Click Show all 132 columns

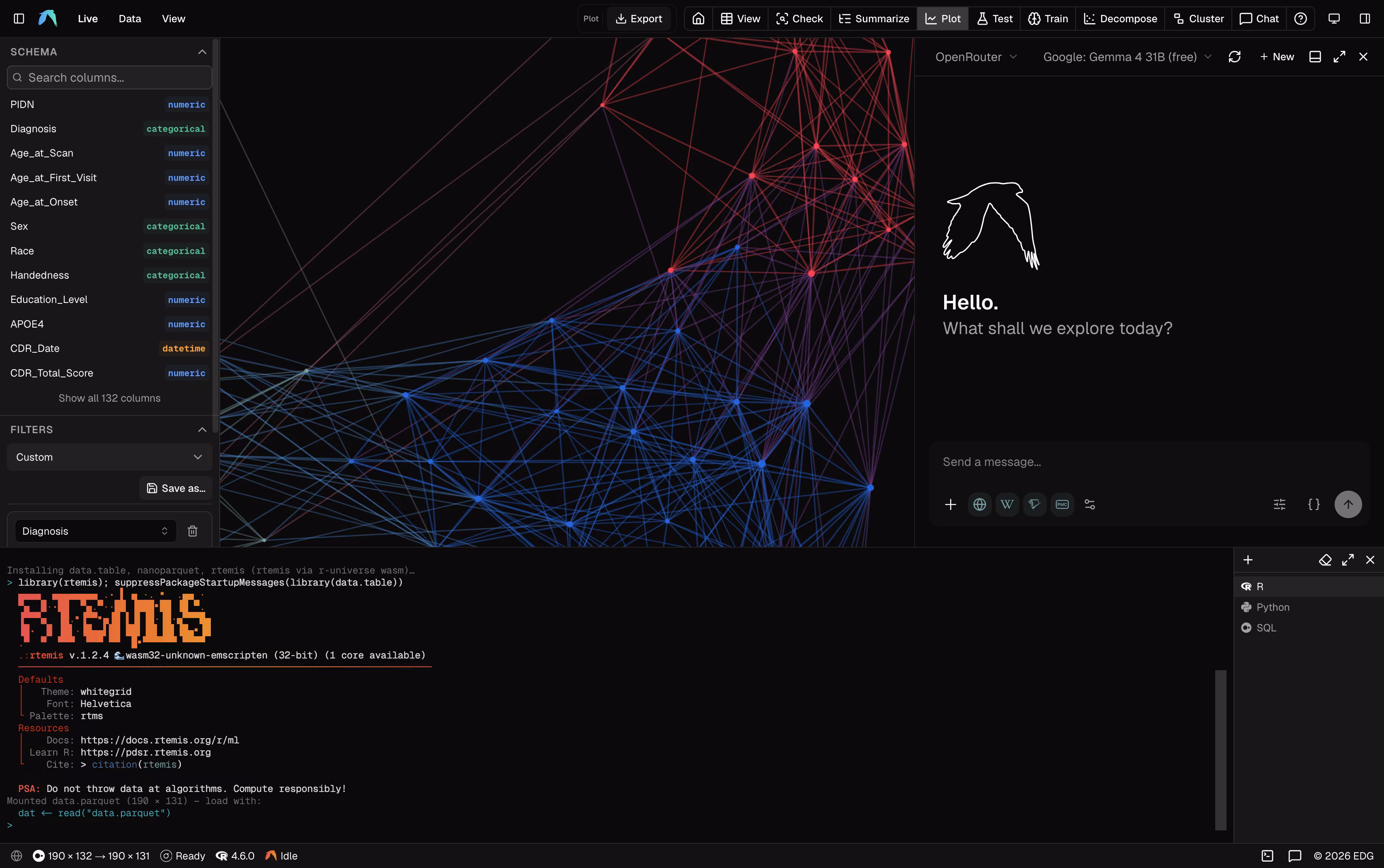(x=110, y=398)
